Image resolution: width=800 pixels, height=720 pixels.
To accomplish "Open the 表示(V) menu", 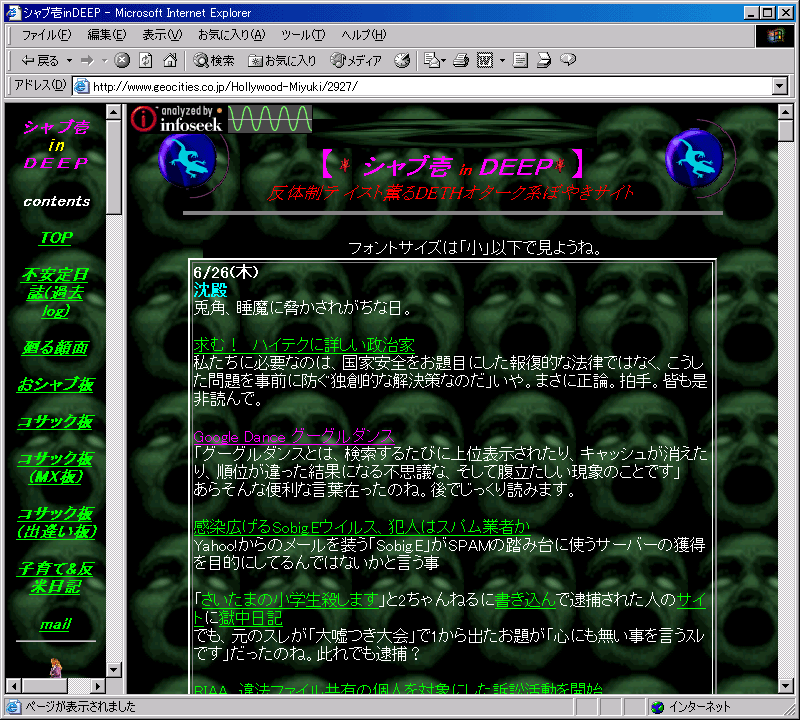I will point(162,35).
